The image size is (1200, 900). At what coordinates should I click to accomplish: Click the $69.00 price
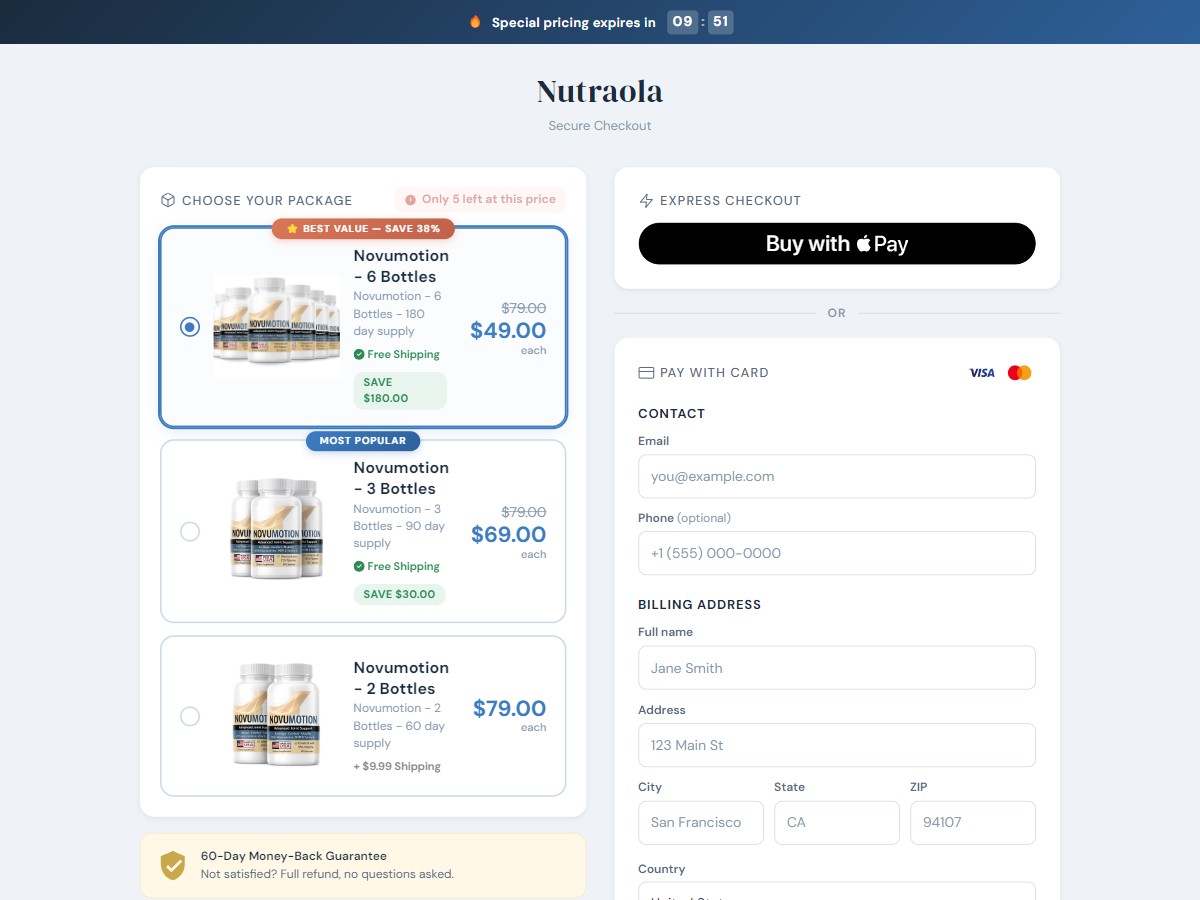pos(508,535)
